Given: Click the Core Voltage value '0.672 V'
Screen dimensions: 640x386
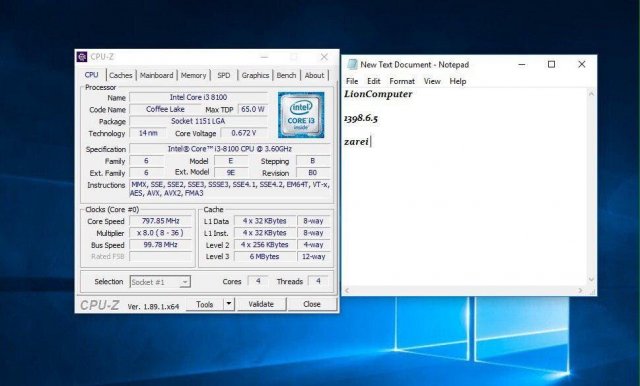Looking at the screenshot, I should pyautogui.click(x=244, y=133).
